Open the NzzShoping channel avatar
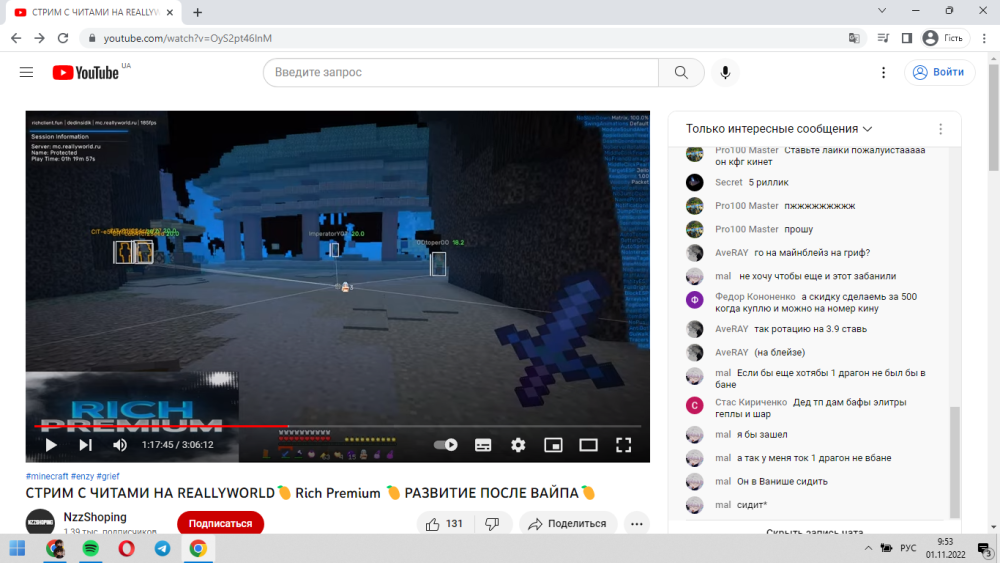Screen dimensions: 1000x563 40,522
